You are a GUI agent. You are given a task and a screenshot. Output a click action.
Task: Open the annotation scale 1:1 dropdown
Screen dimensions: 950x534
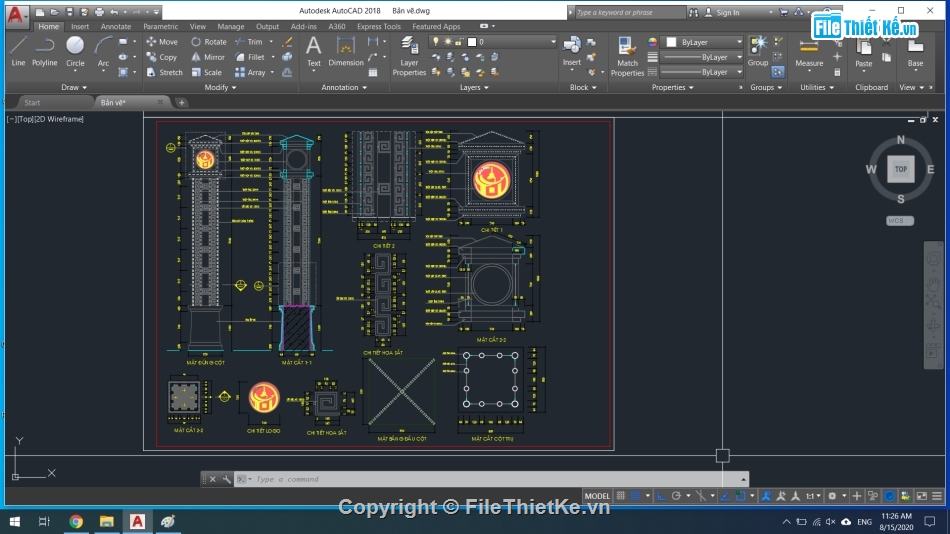tap(813, 496)
